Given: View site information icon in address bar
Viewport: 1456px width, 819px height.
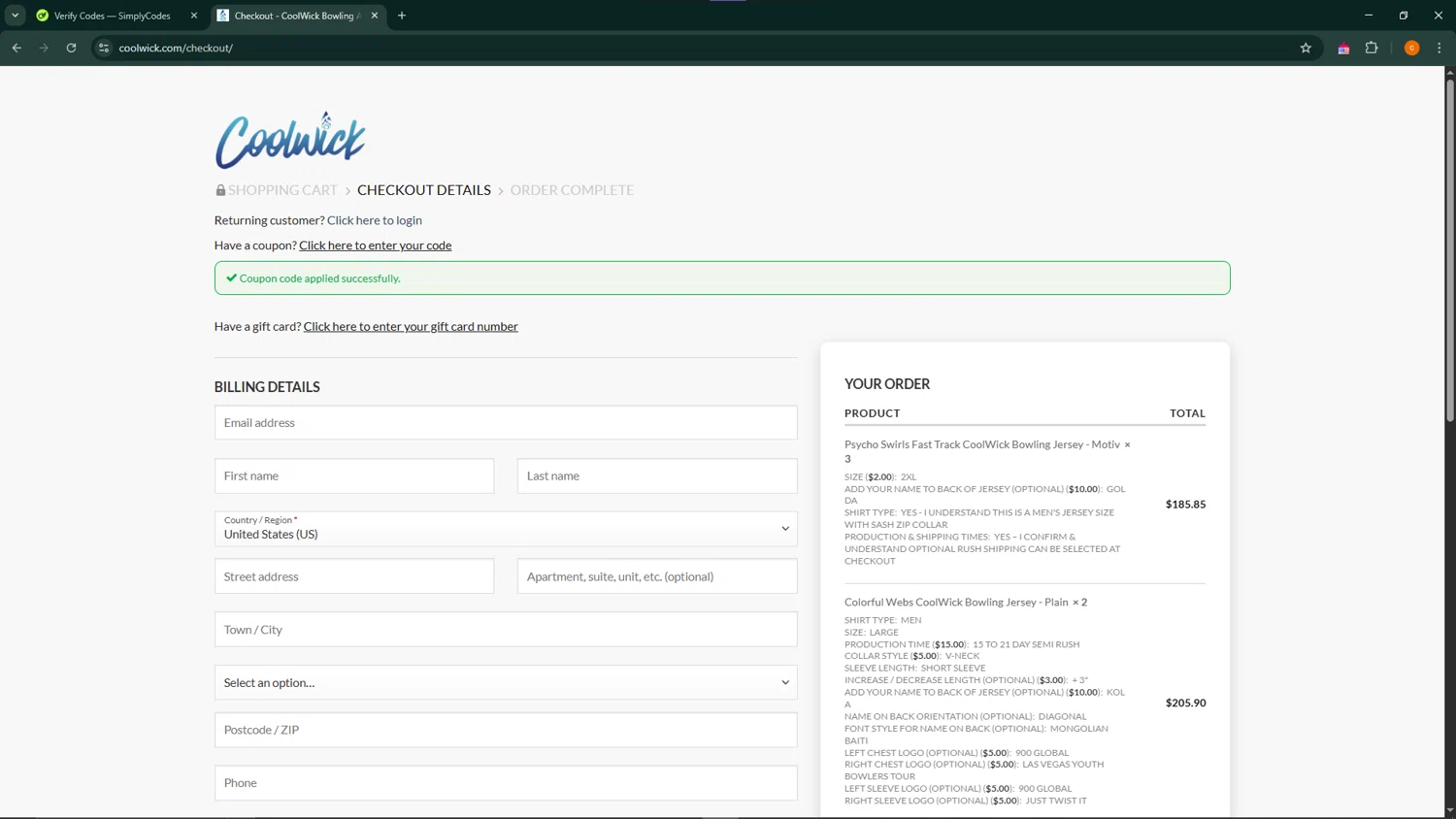Looking at the screenshot, I should pos(104,48).
